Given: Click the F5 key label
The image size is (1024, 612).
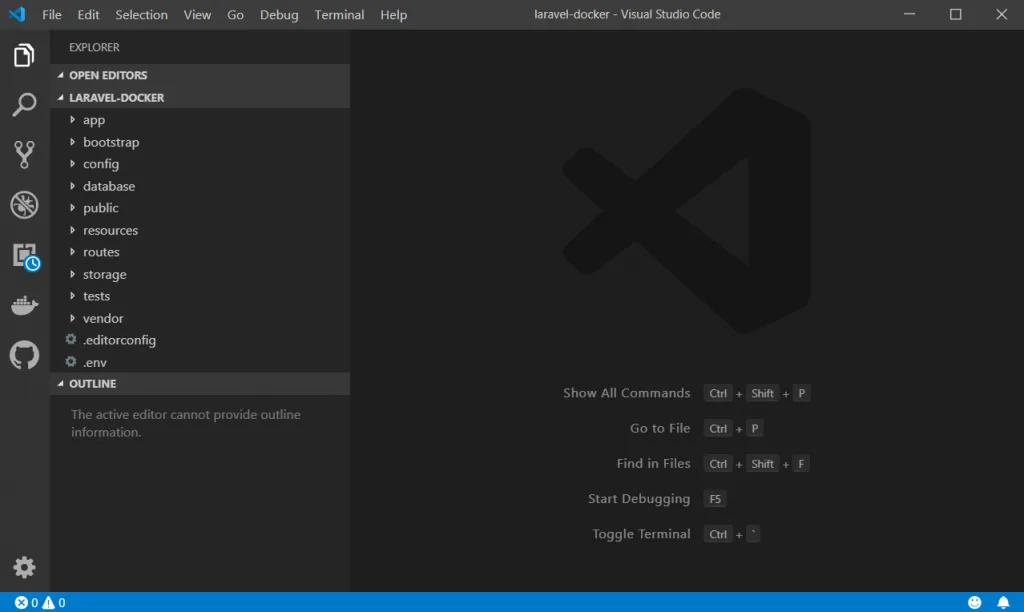Looking at the screenshot, I should (715, 499).
